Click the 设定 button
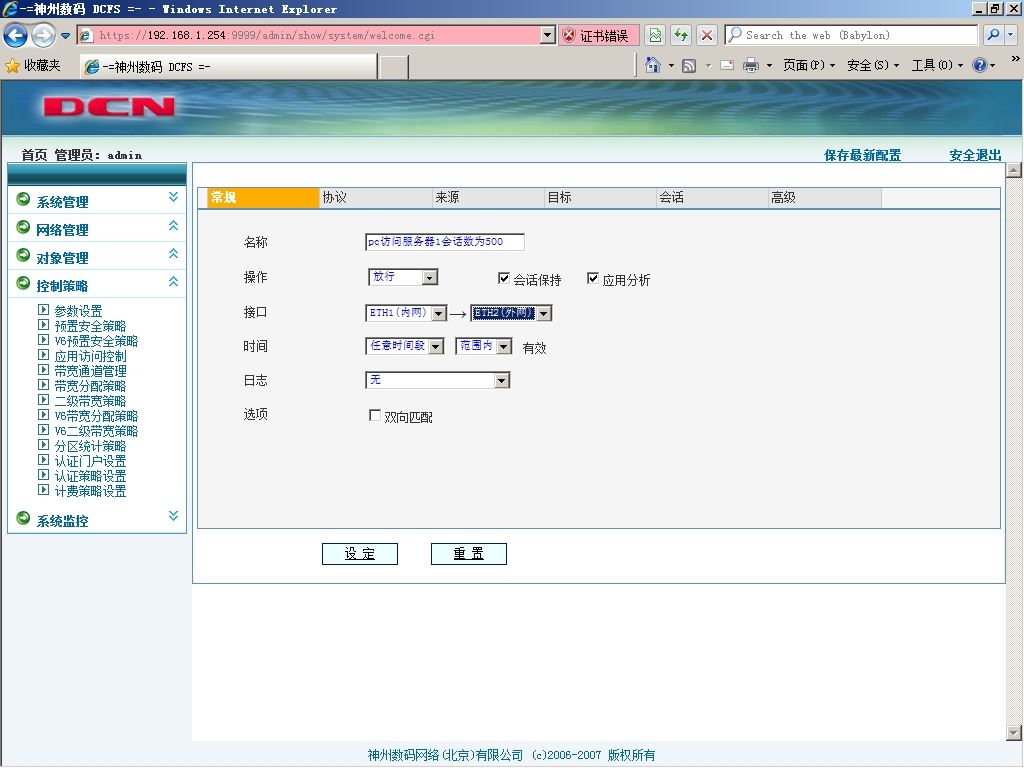This screenshot has width=1024, height=768. pyautogui.click(x=360, y=554)
